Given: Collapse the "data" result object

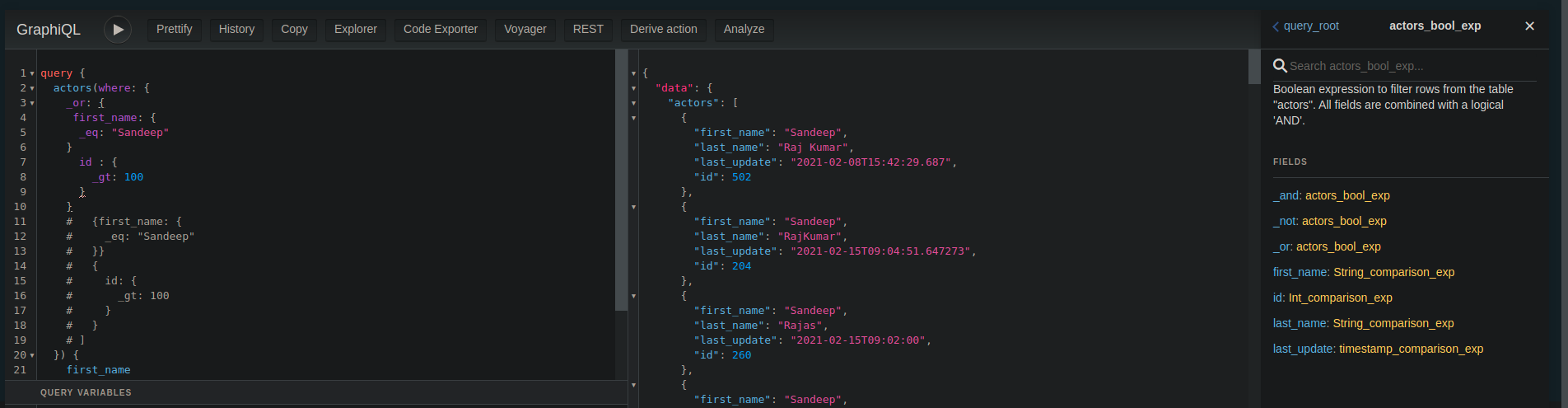Looking at the screenshot, I should tap(633, 88).
